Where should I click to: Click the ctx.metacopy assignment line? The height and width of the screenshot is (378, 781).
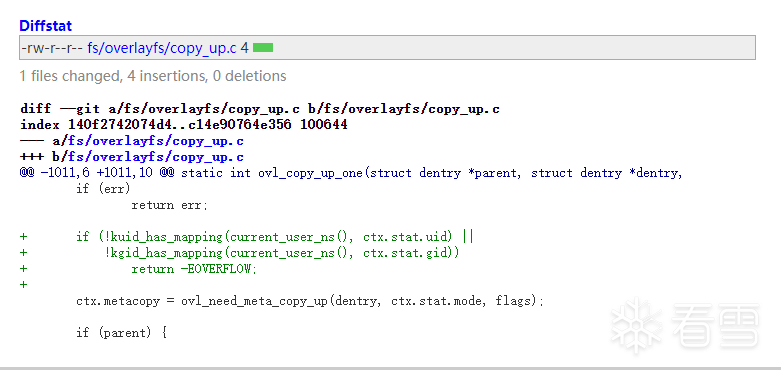310,301
